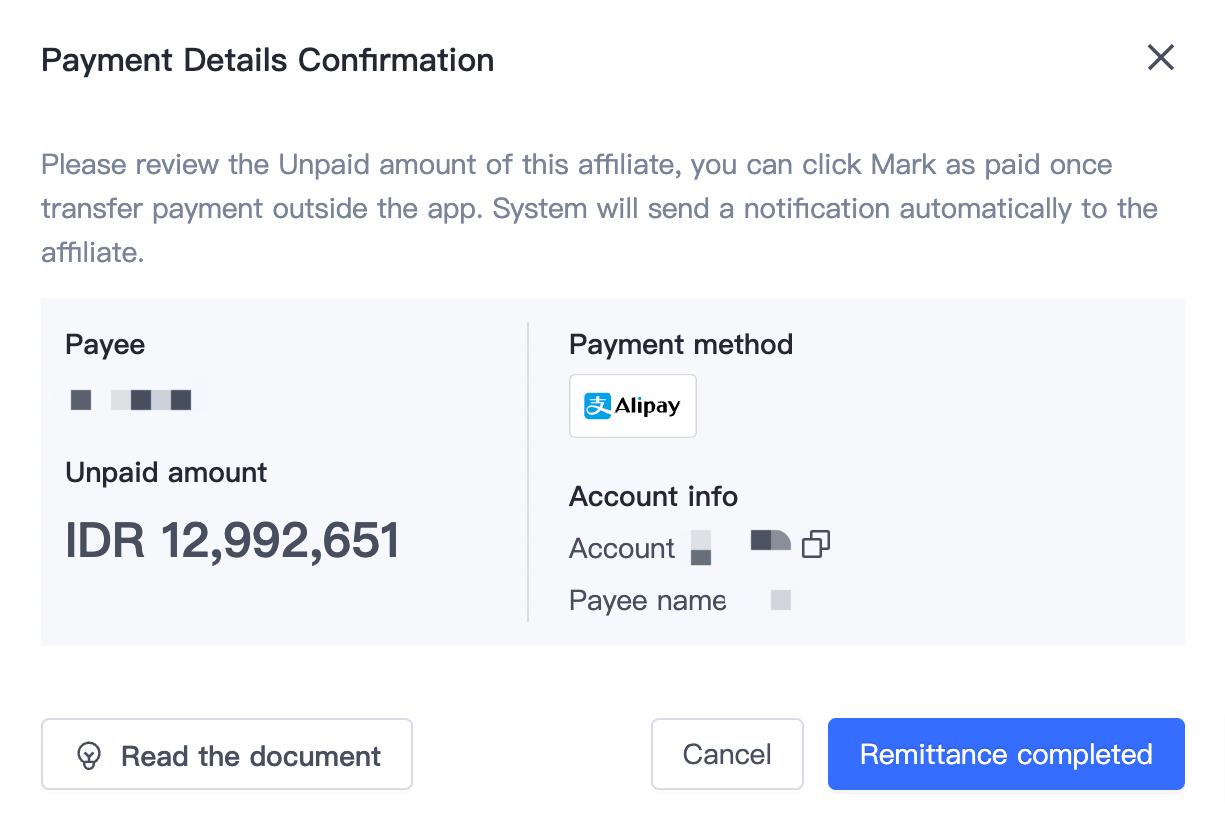Close the Payment Details Confirmation dialog
This screenshot has height=829, width=1225.
[1160, 58]
